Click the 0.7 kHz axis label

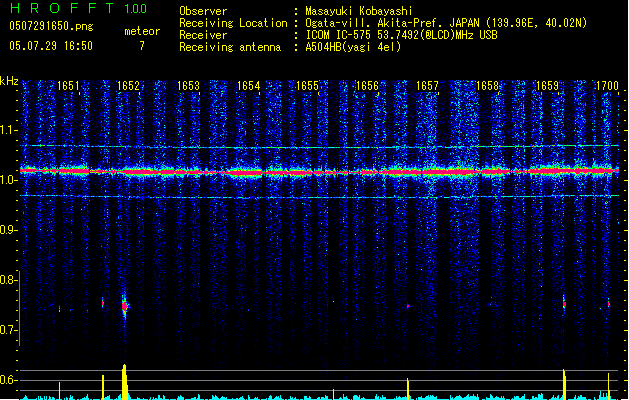[x=8, y=330]
